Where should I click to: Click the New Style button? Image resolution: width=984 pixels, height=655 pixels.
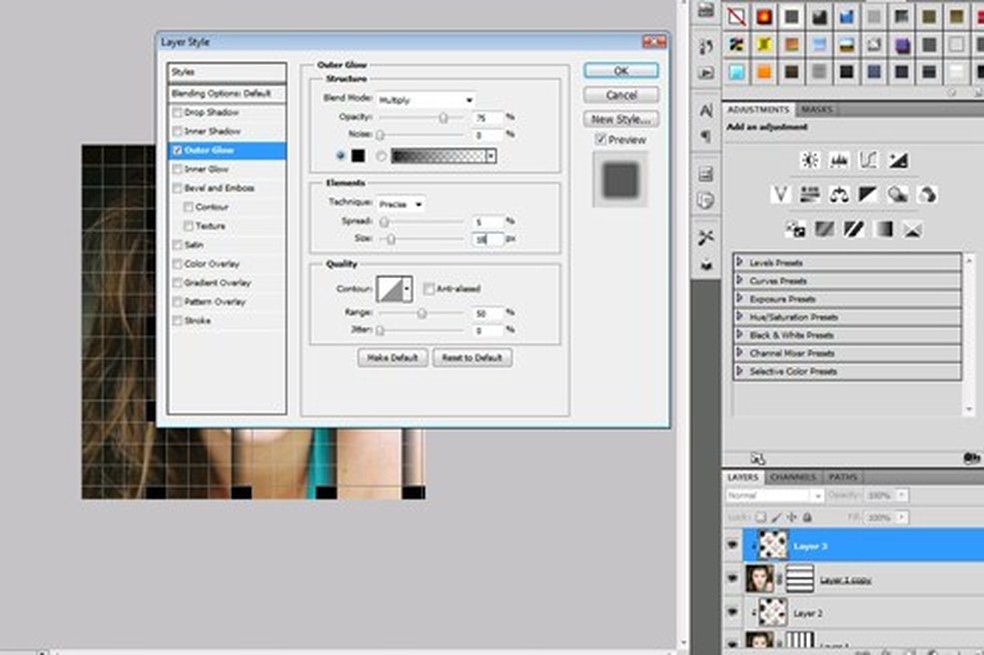(x=621, y=119)
